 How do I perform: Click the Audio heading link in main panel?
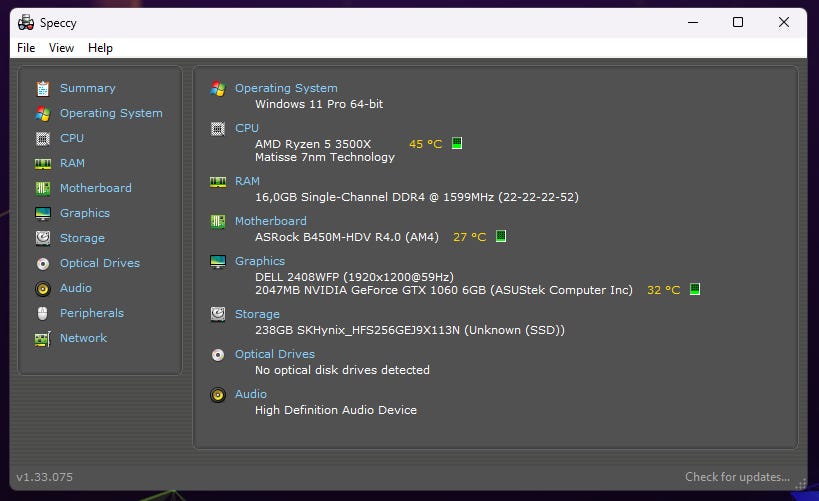tap(251, 394)
